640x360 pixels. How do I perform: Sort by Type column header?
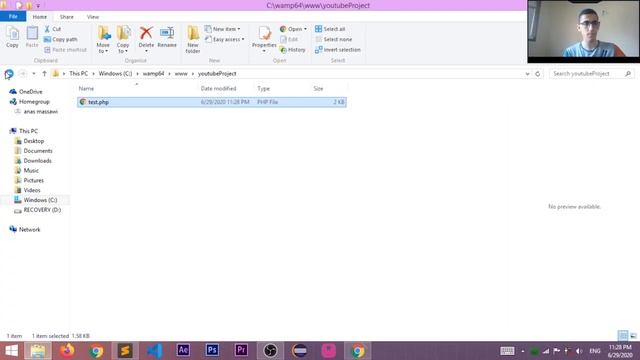point(263,89)
